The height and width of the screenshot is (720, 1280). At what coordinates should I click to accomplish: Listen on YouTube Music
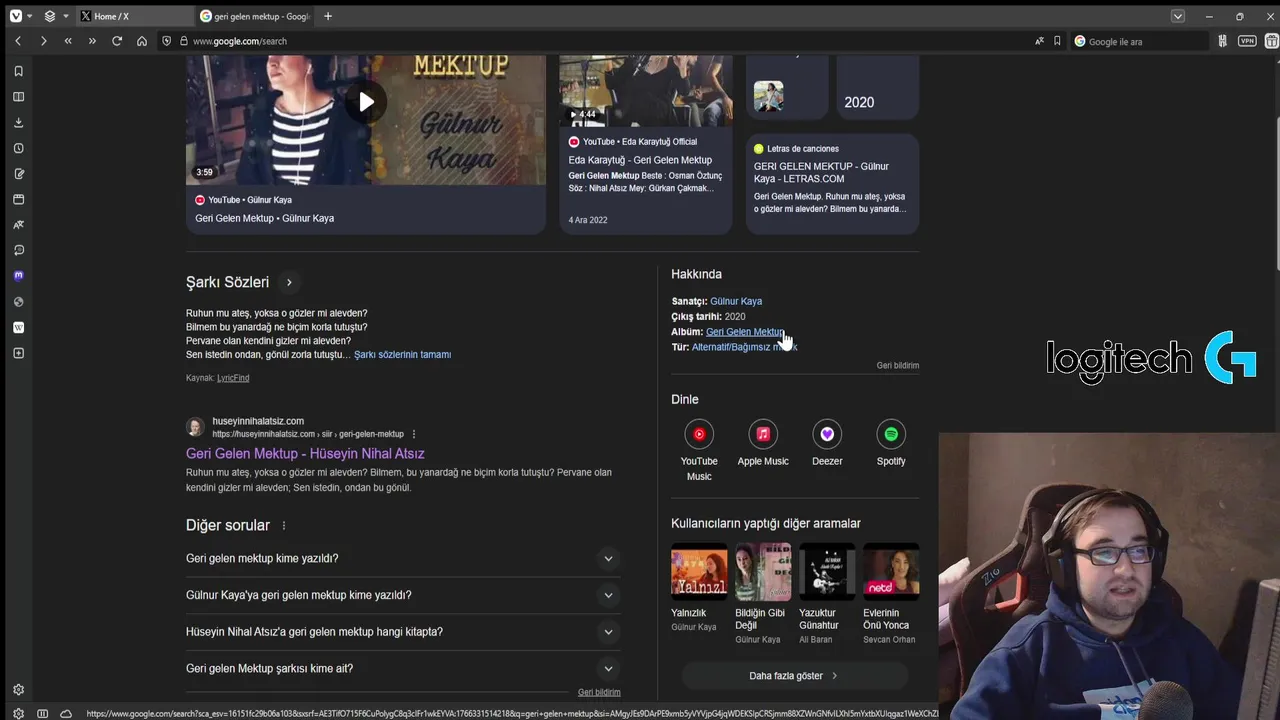699,450
